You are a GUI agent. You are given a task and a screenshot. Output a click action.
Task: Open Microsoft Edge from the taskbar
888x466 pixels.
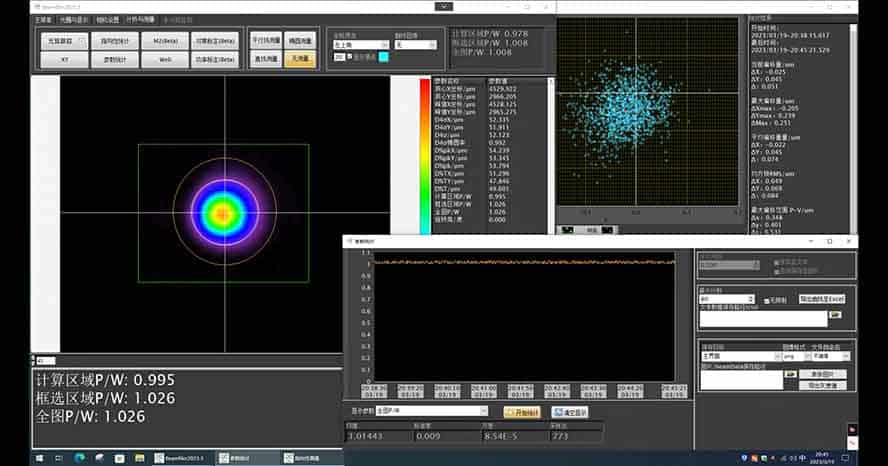[x=77, y=457]
